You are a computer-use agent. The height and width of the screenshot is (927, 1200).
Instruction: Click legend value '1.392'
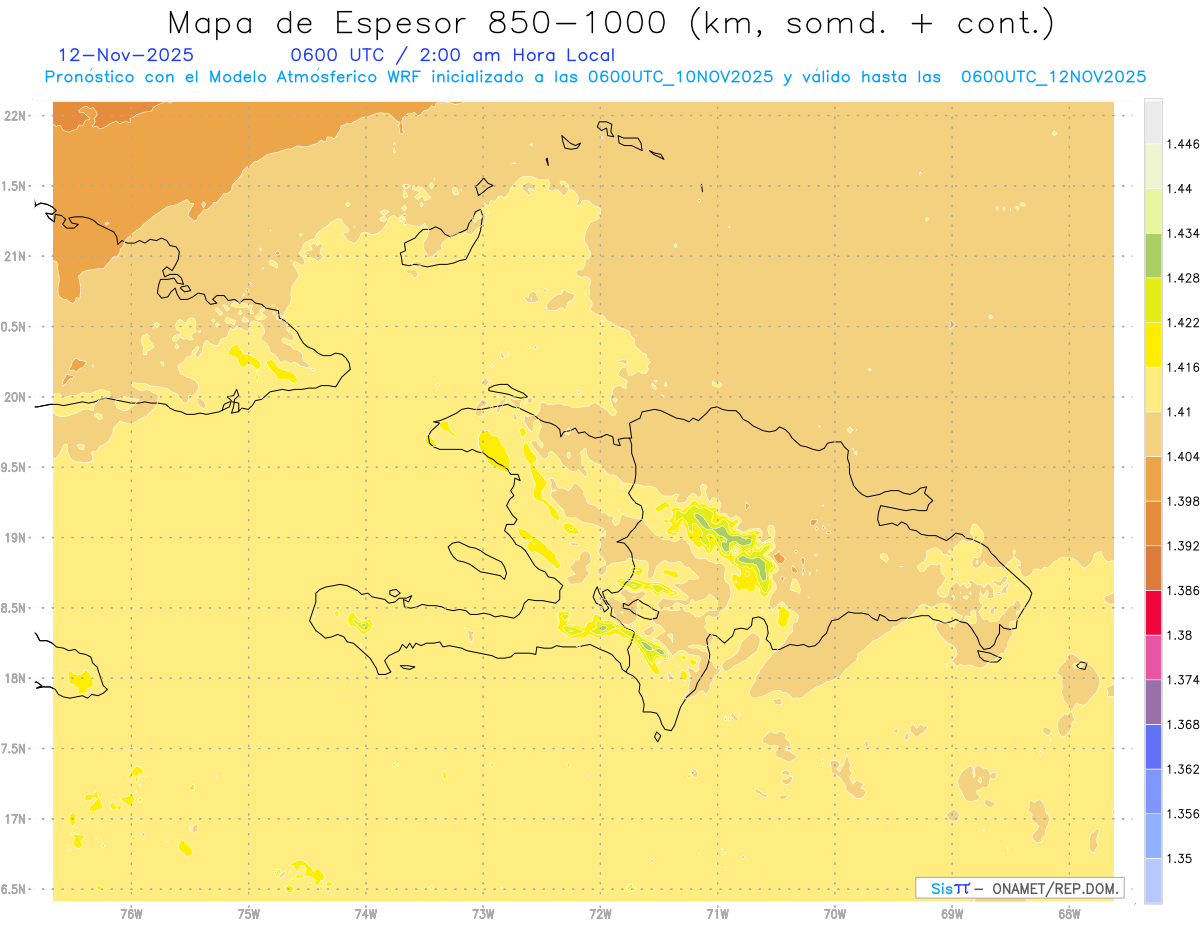coord(1184,546)
